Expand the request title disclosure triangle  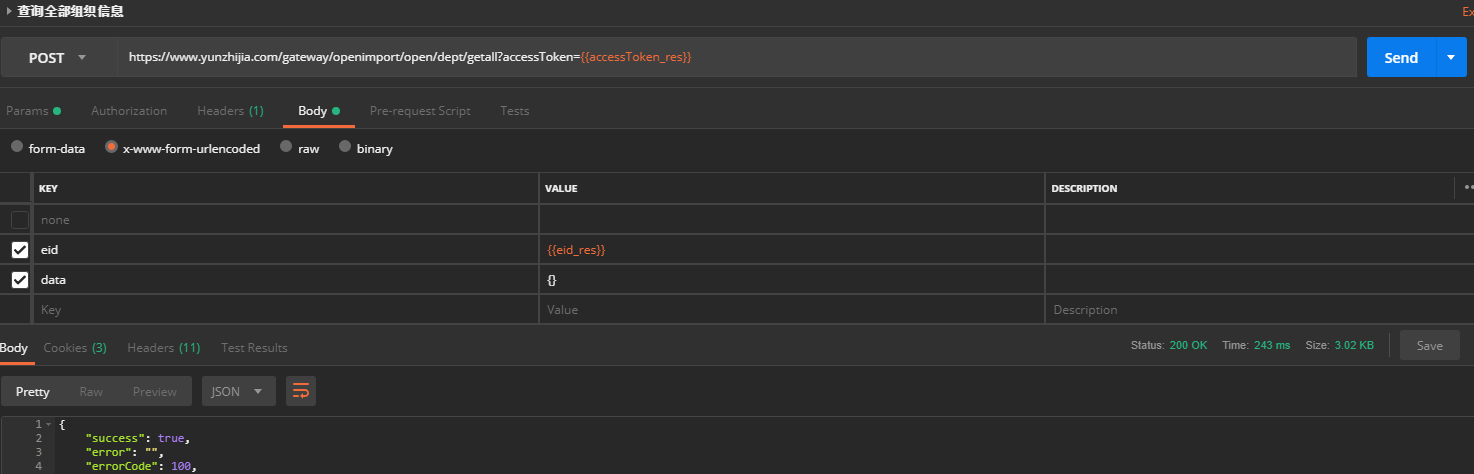9,11
